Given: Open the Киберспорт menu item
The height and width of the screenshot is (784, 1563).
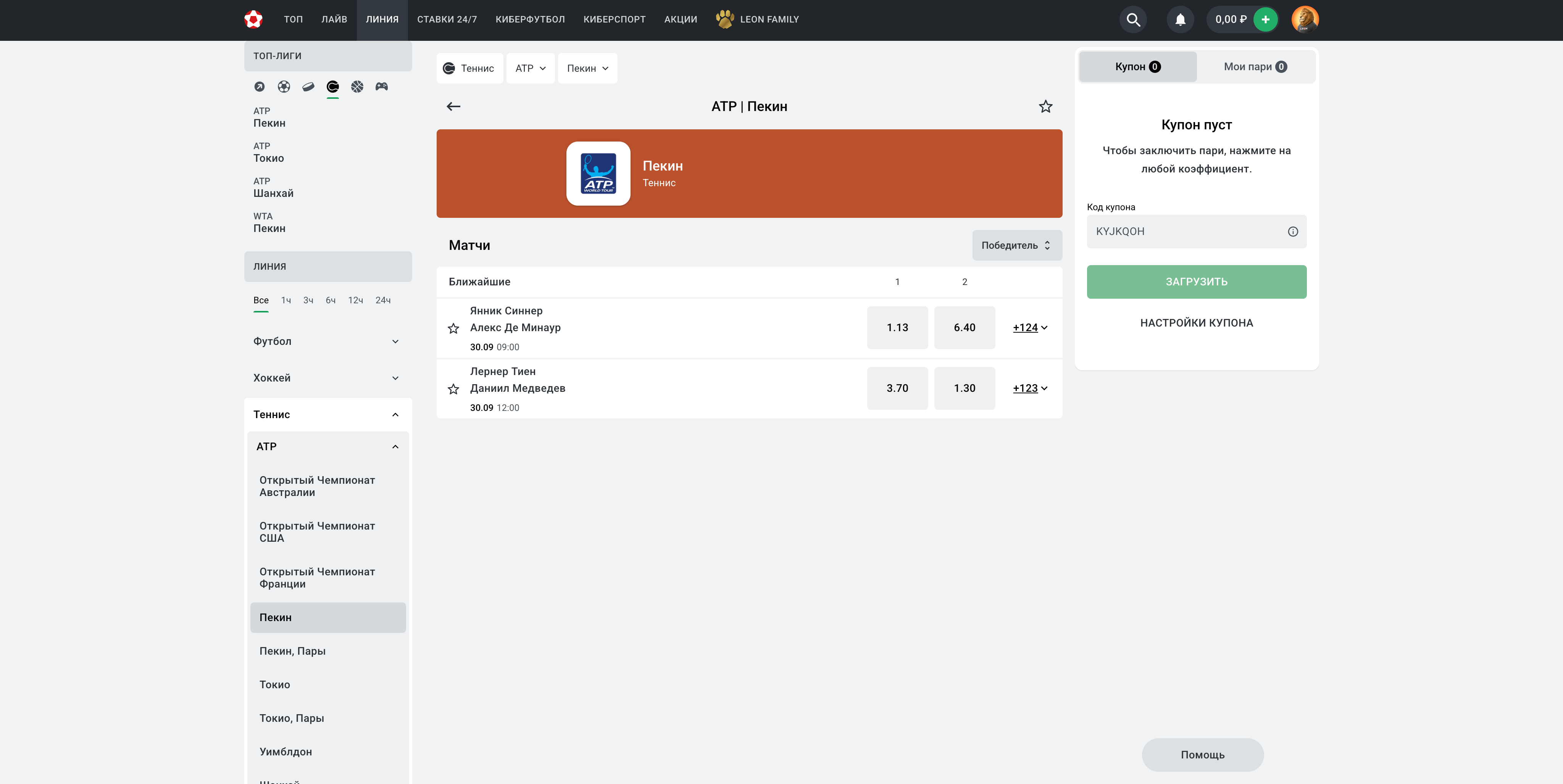Looking at the screenshot, I should (x=614, y=19).
